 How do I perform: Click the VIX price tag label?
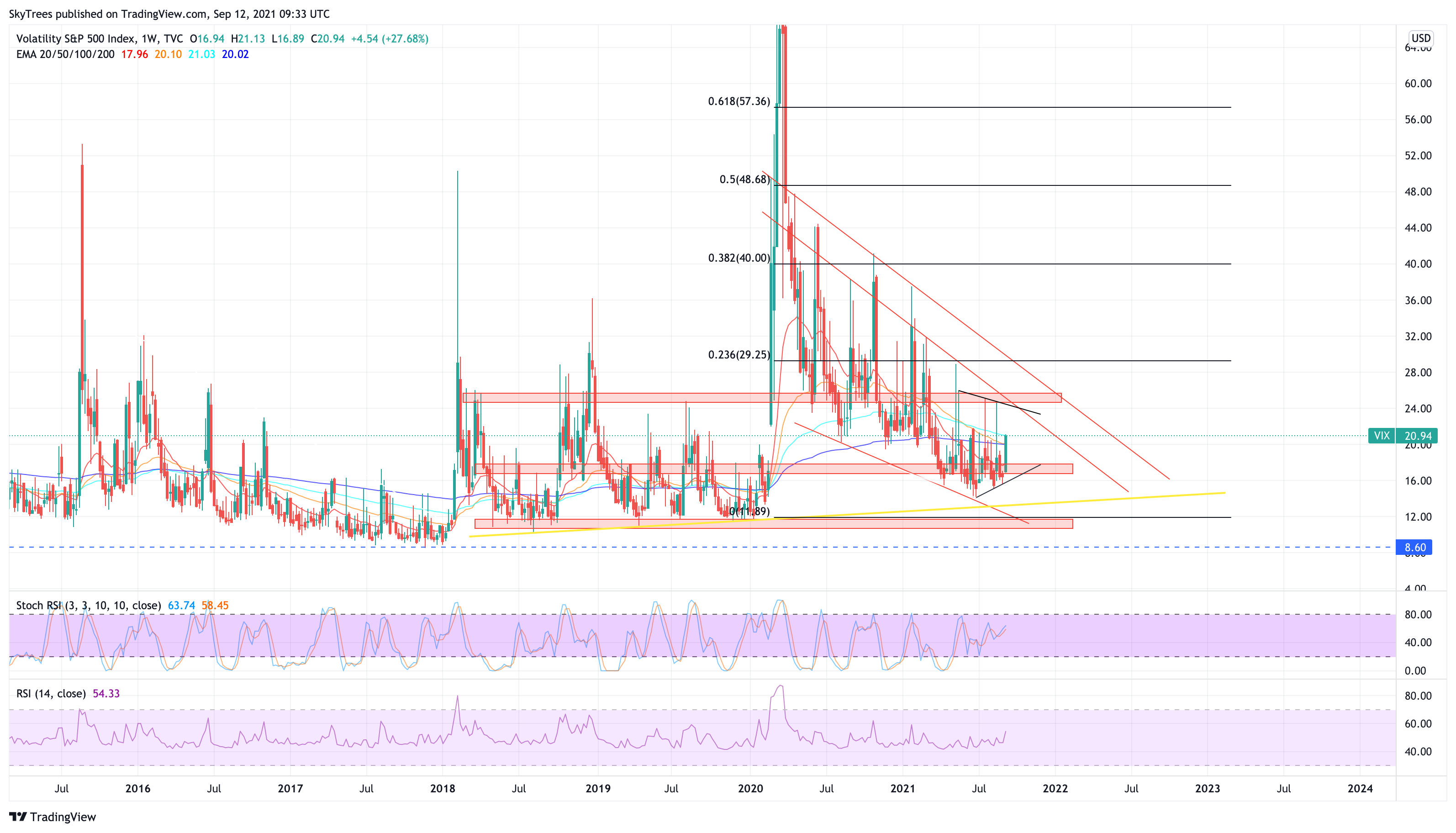(1381, 435)
